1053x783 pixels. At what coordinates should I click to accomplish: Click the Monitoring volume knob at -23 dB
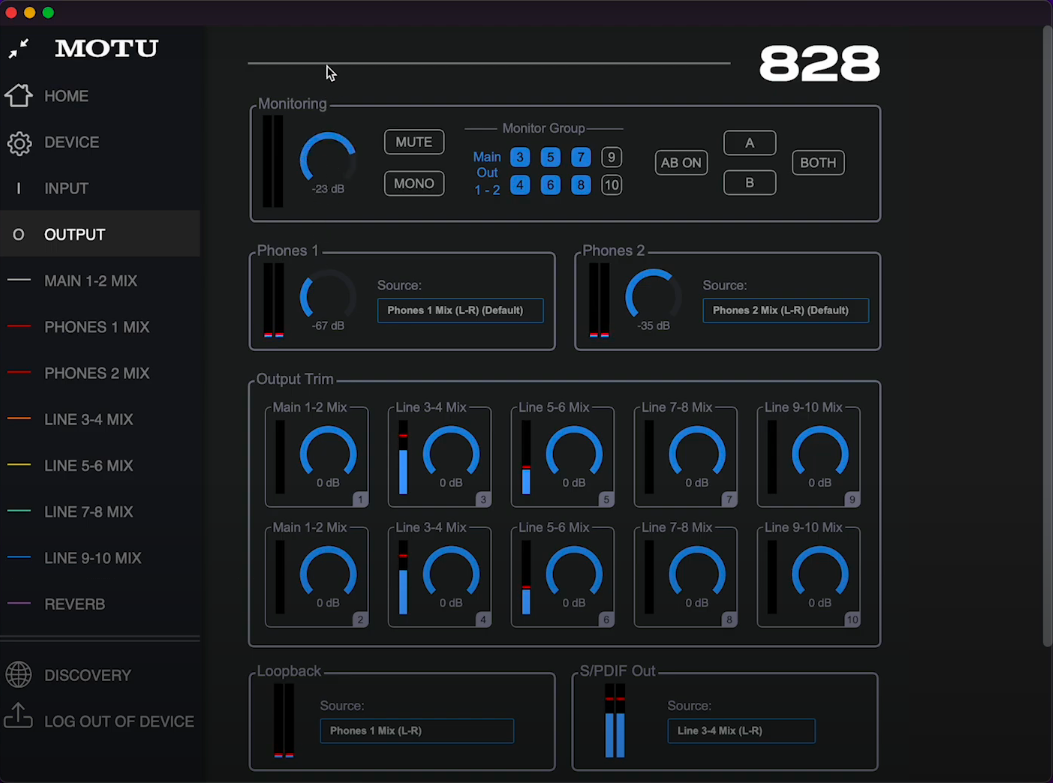328,158
